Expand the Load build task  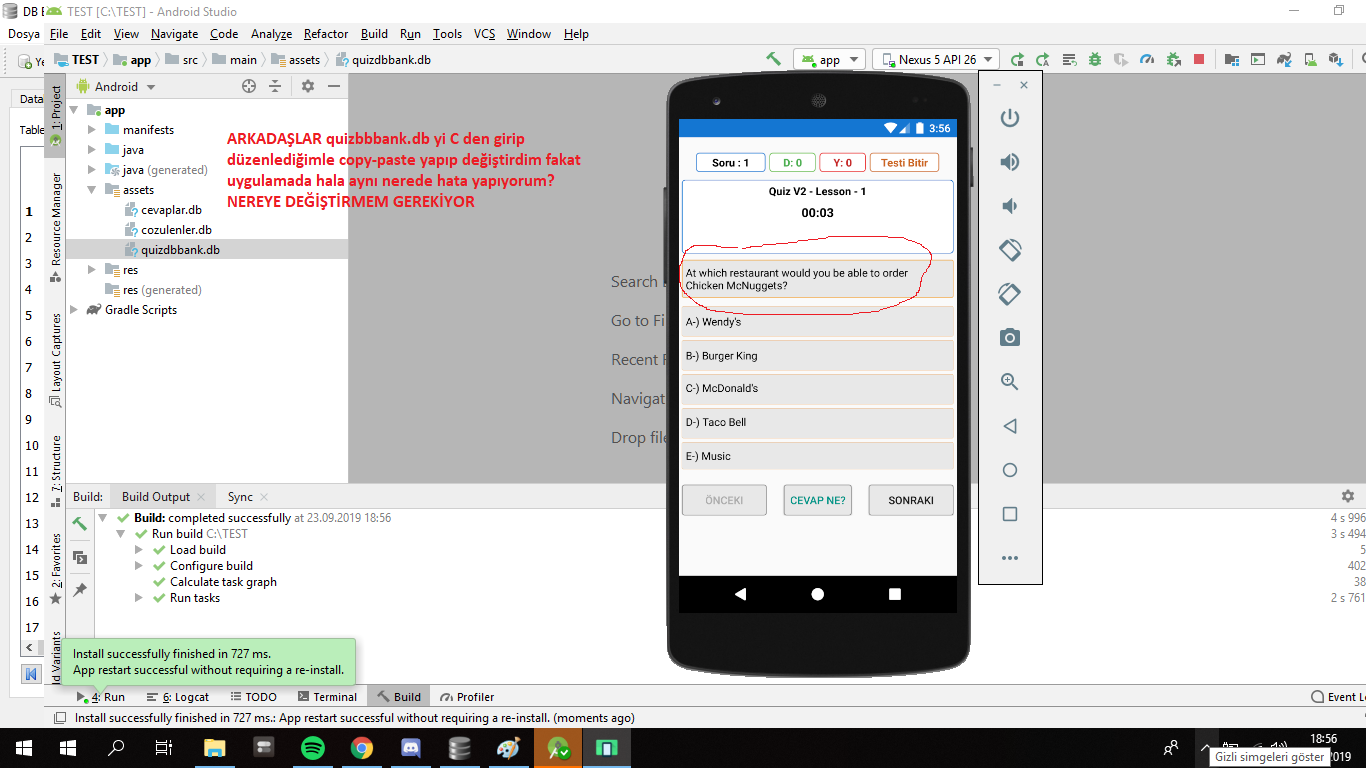[139, 550]
